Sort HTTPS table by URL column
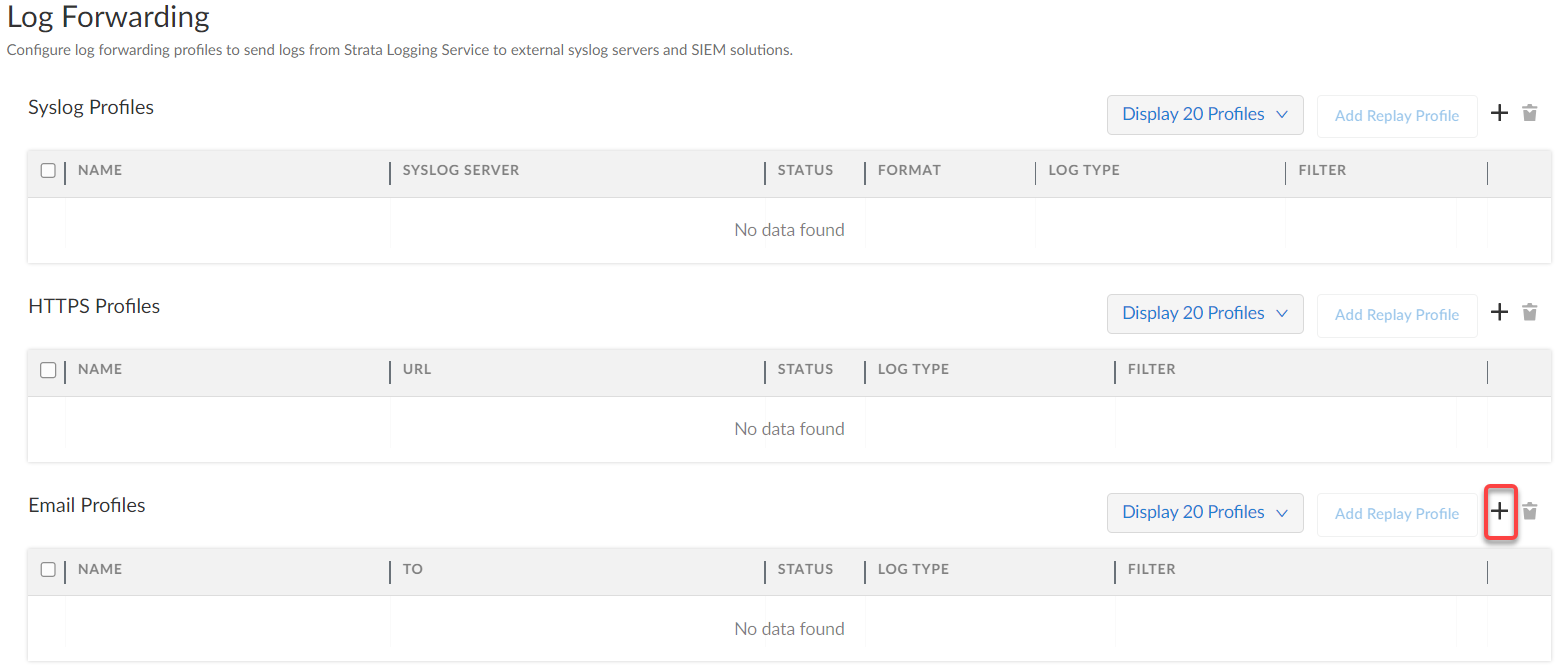Viewport: 1556px width, 669px height. click(417, 369)
